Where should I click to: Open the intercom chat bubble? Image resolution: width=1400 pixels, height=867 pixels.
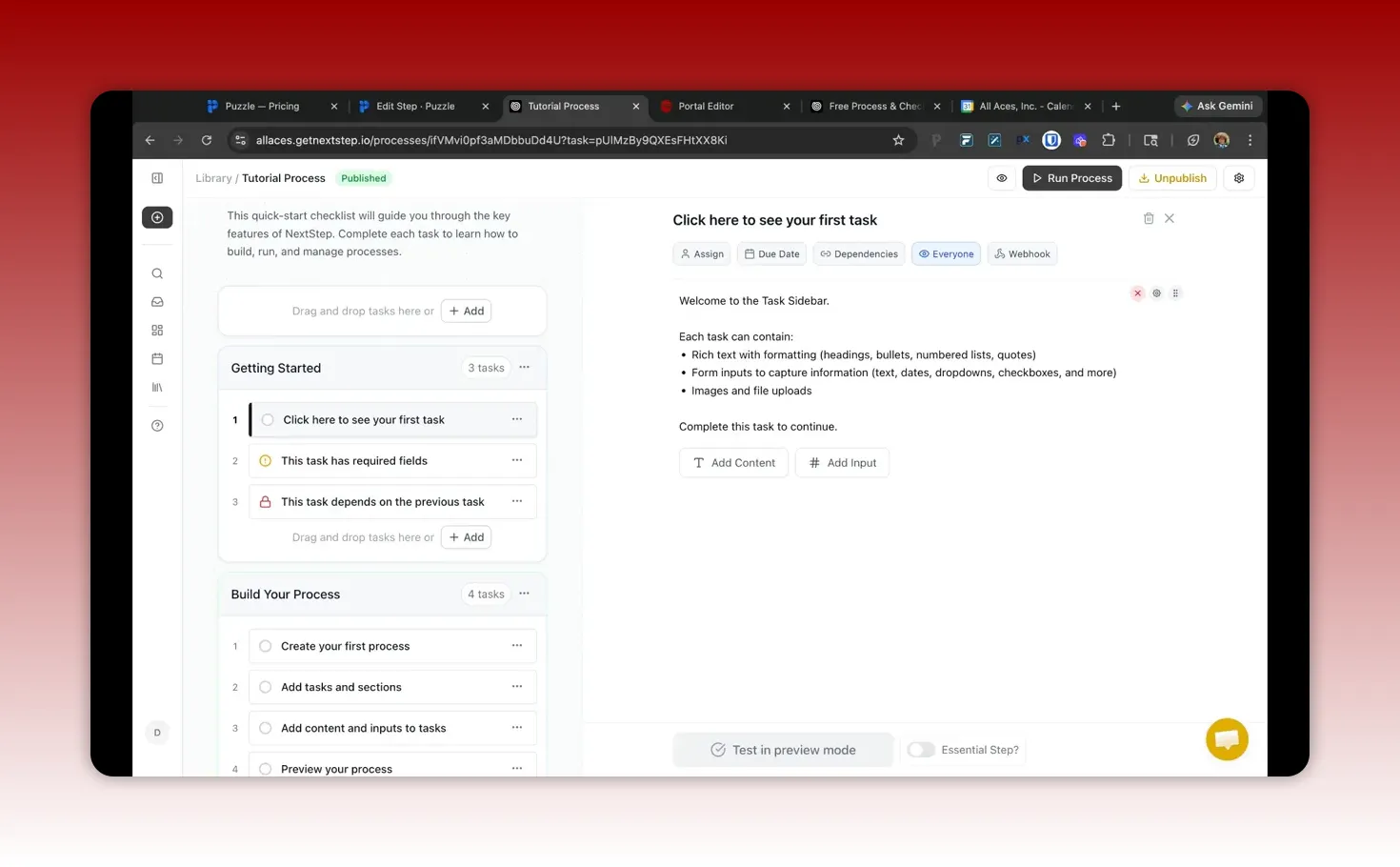pyautogui.click(x=1227, y=739)
